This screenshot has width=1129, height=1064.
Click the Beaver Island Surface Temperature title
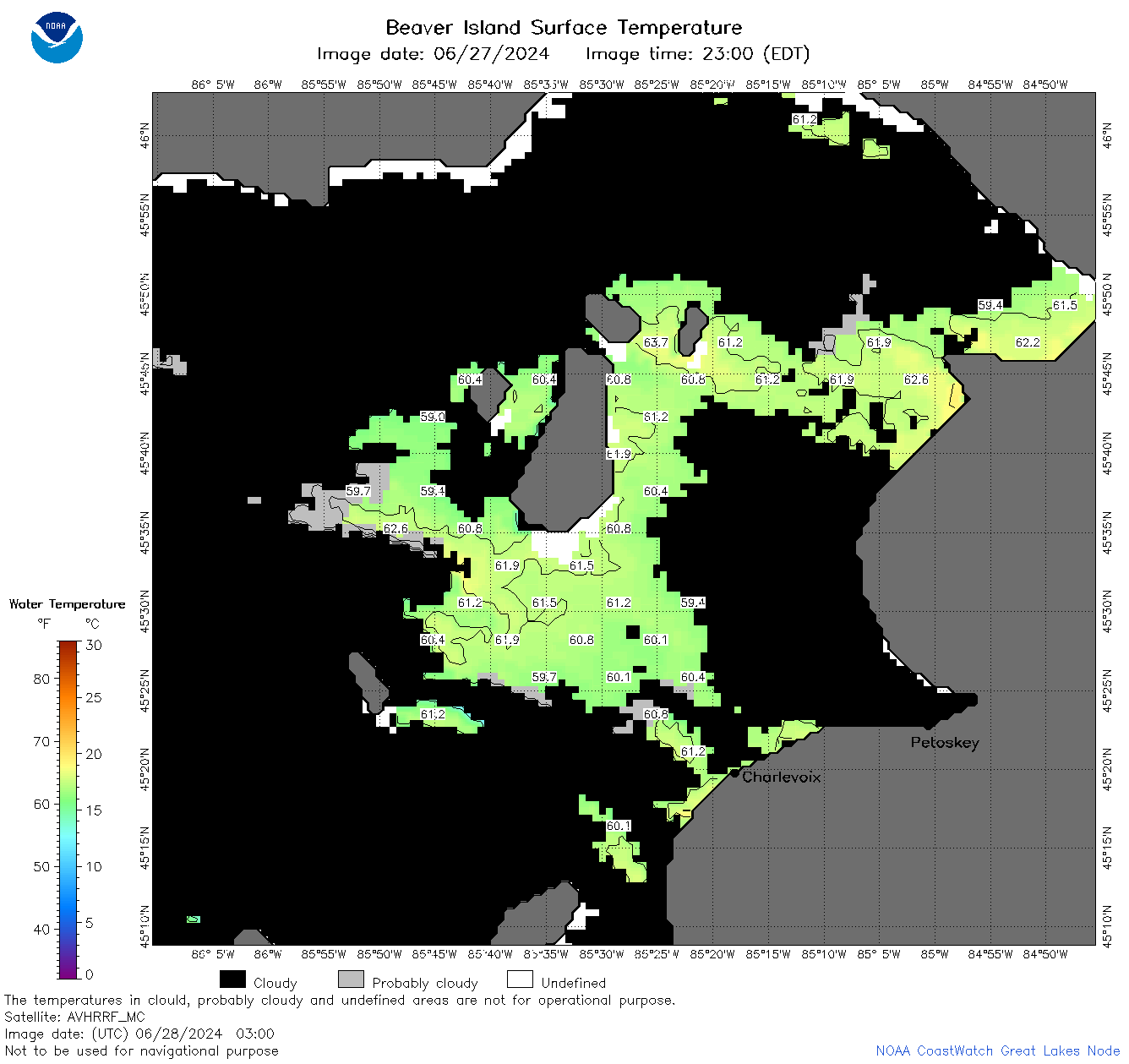[564, 27]
